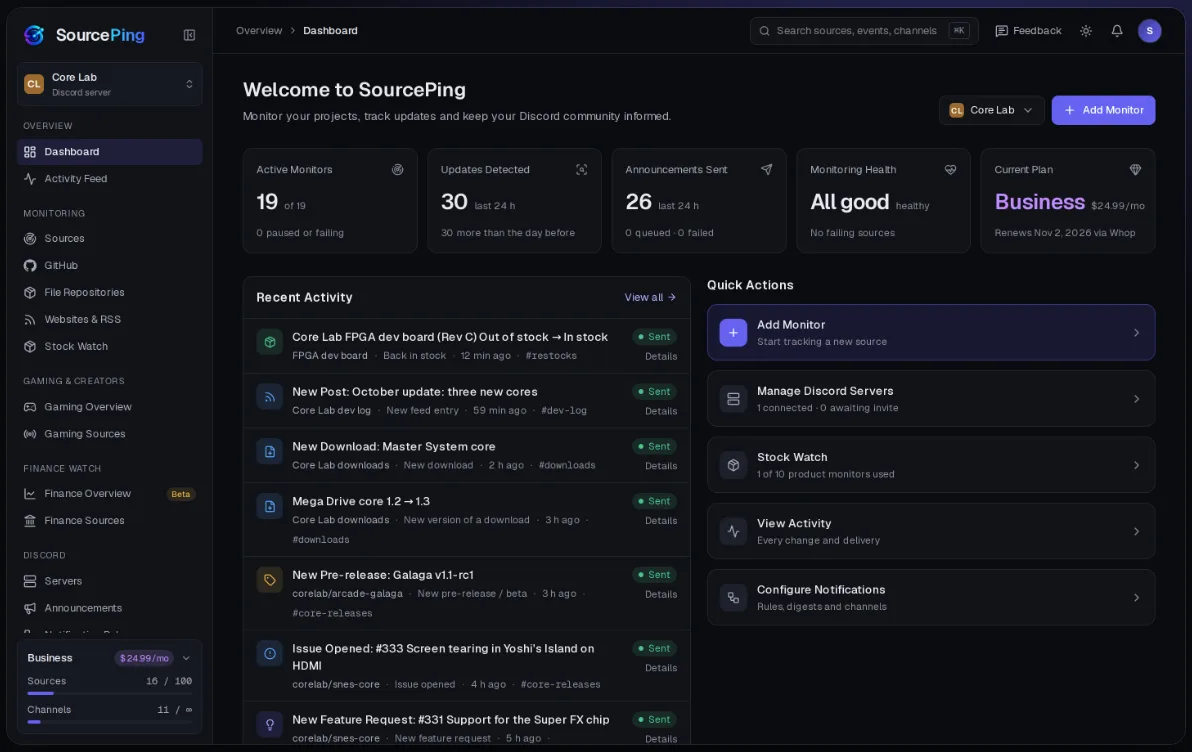
Task: Open Details for Galaga v1.1-rc1 pre-release
Action: [661, 595]
